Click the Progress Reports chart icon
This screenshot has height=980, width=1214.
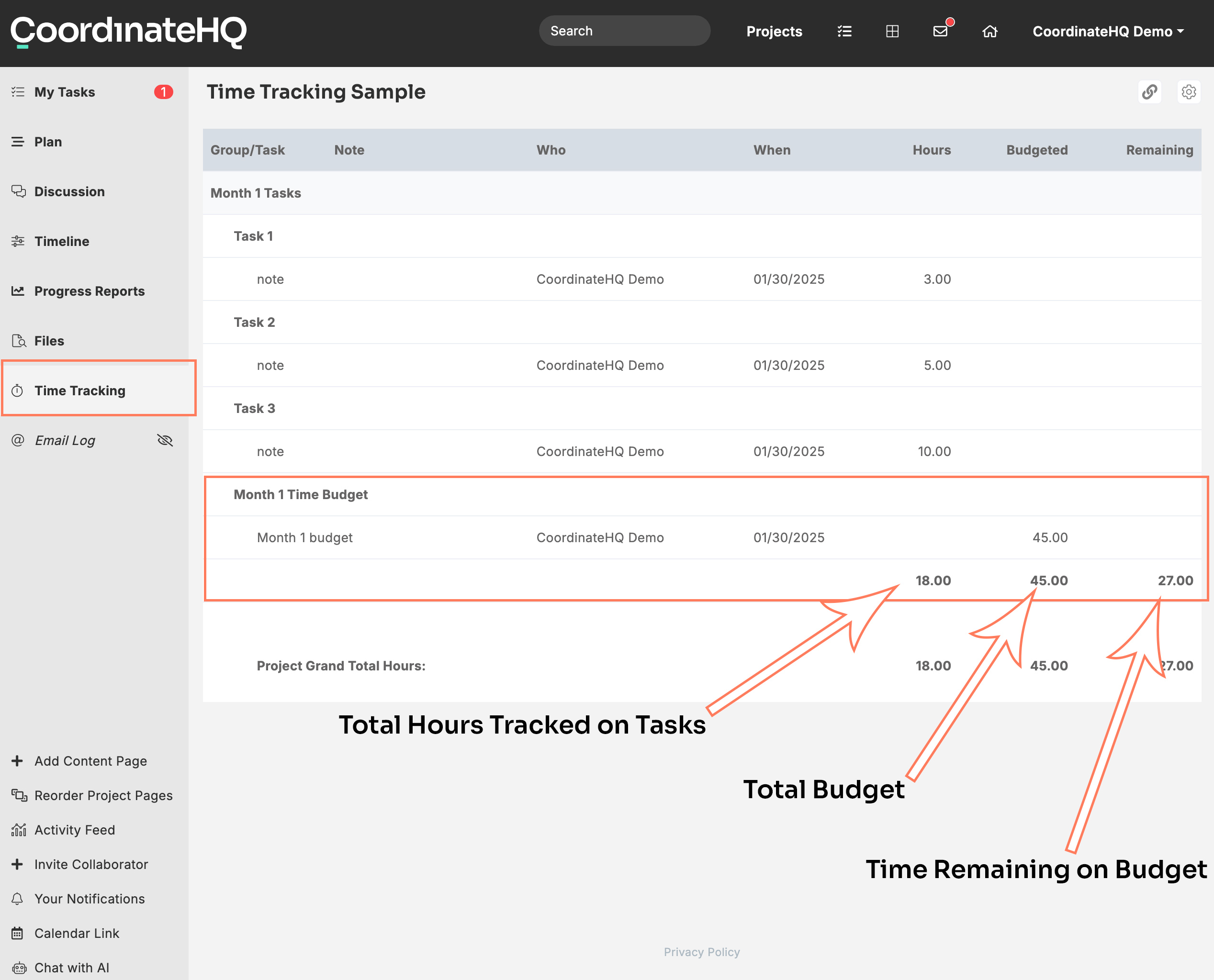point(18,291)
